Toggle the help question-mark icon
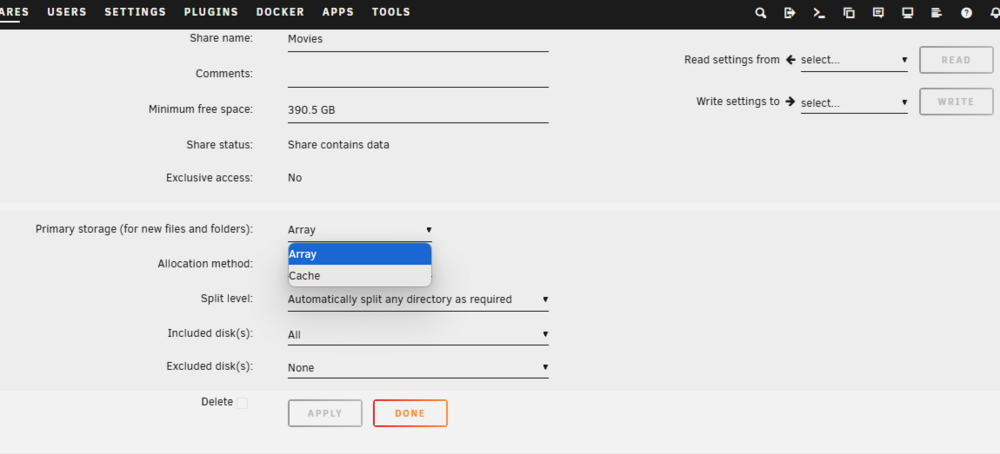The image size is (1000, 454). 967,13
